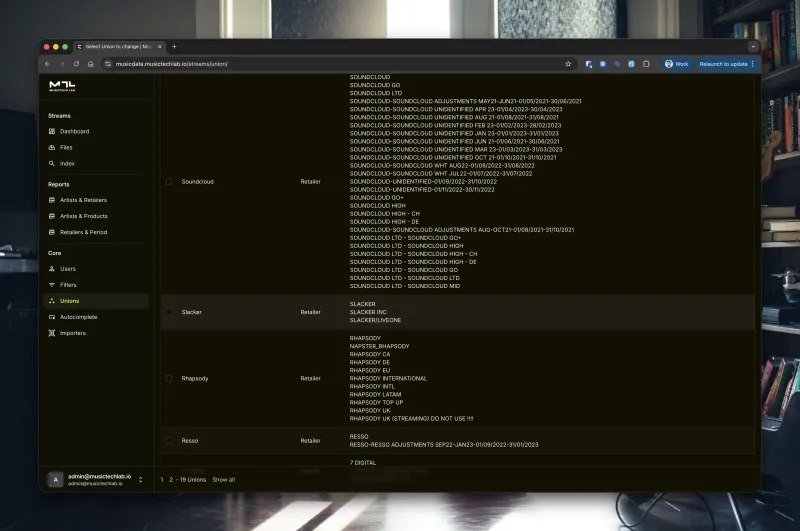Tick the Resso union checkbox

[x=169, y=441]
